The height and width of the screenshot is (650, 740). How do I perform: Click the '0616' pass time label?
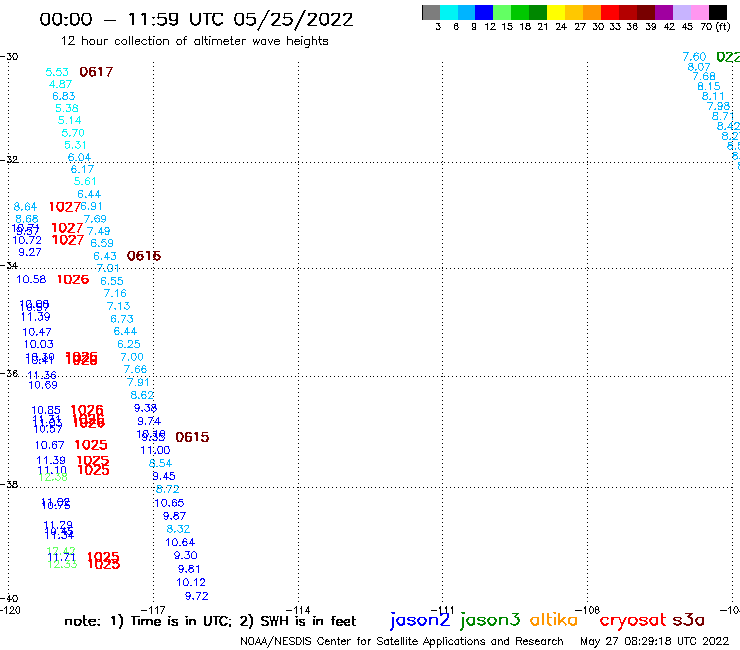[144, 256]
